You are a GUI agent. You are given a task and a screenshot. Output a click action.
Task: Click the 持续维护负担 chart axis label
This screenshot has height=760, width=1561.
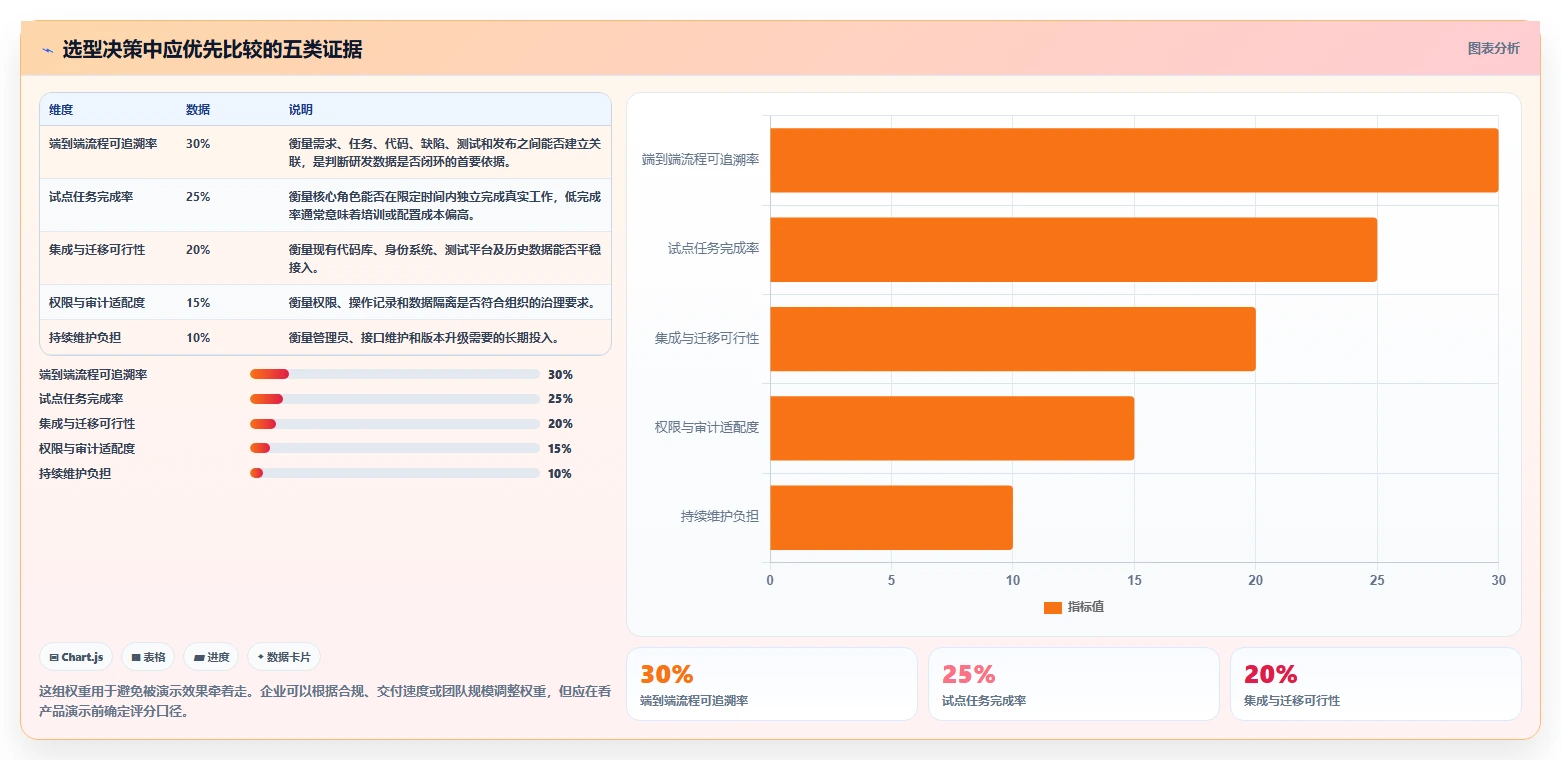coord(720,517)
